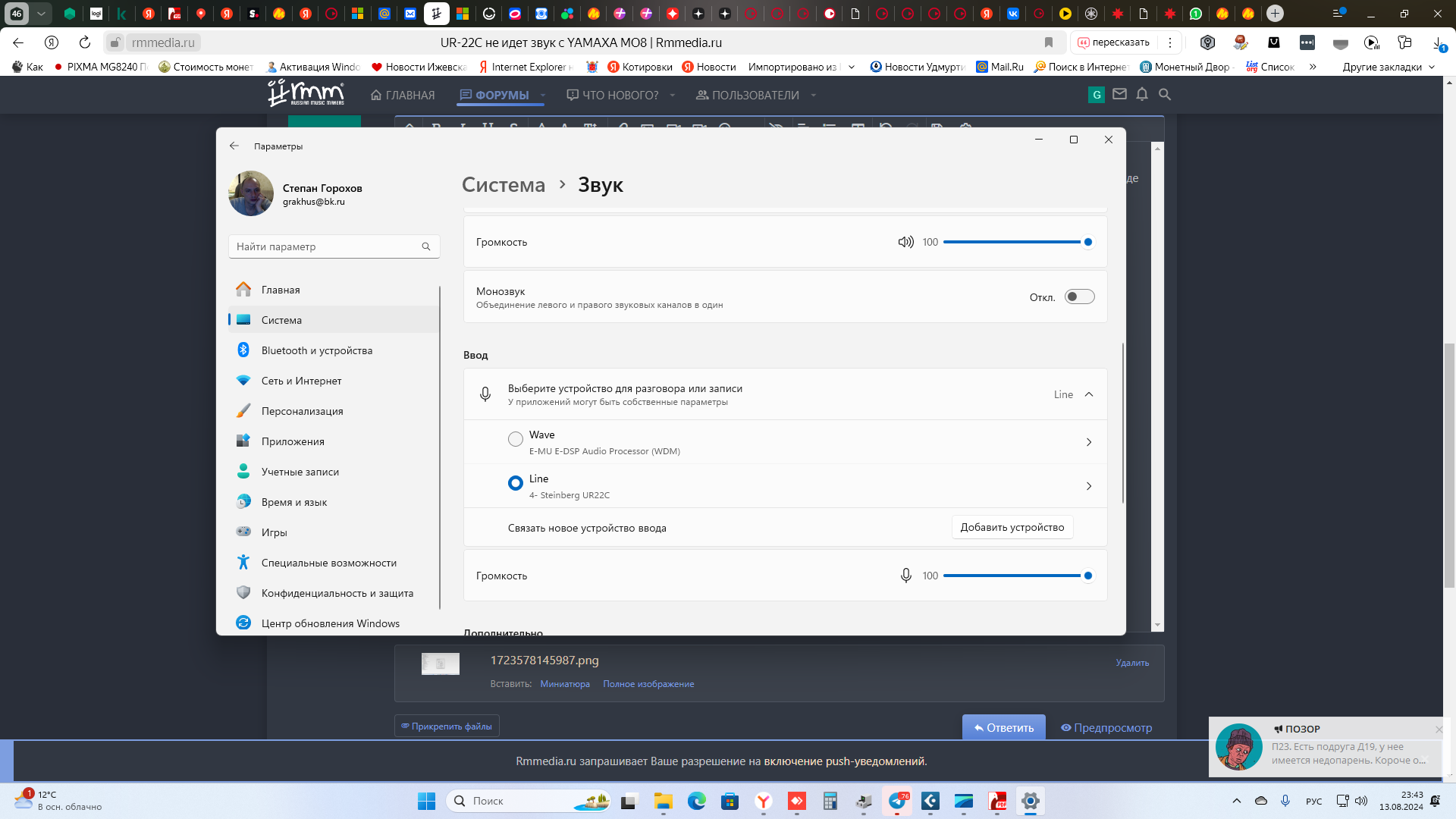This screenshot has width=1456, height=819.
Task: Click the bookmark icon in address bar
Action: point(1049,42)
